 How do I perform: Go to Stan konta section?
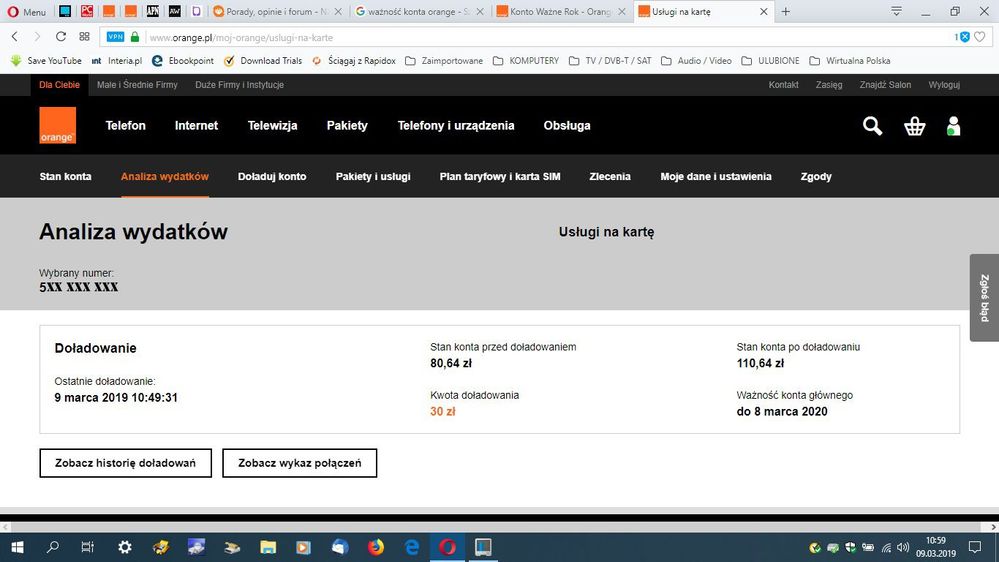pyautogui.click(x=66, y=177)
